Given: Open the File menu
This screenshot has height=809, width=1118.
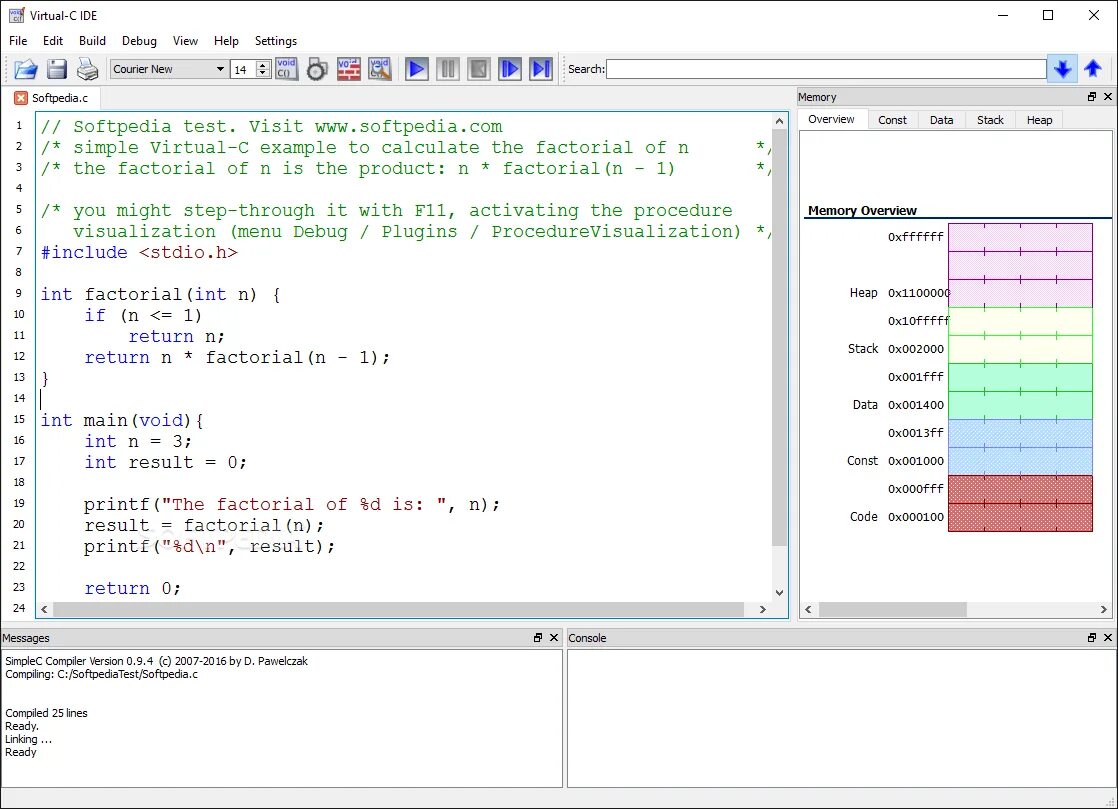Looking at the screenshot, I should click(x=18, y=41).
